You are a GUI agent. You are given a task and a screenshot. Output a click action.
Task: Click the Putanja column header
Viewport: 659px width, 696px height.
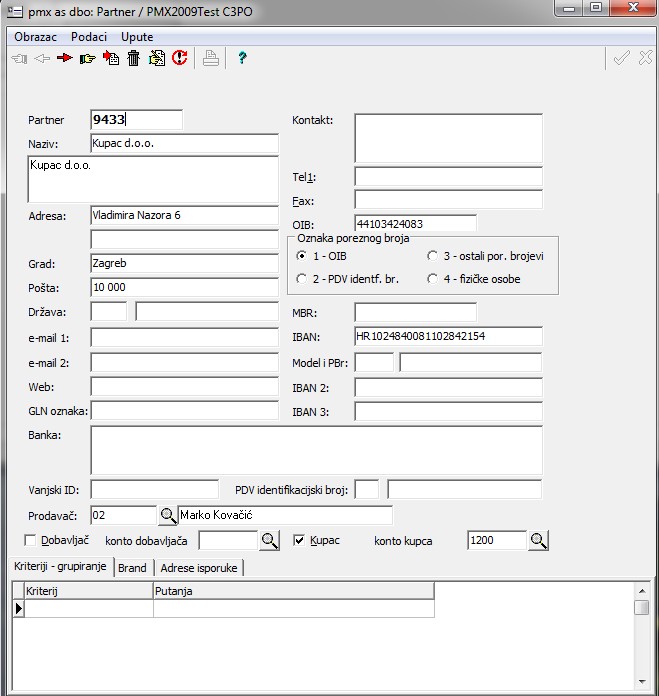point(293,591)
